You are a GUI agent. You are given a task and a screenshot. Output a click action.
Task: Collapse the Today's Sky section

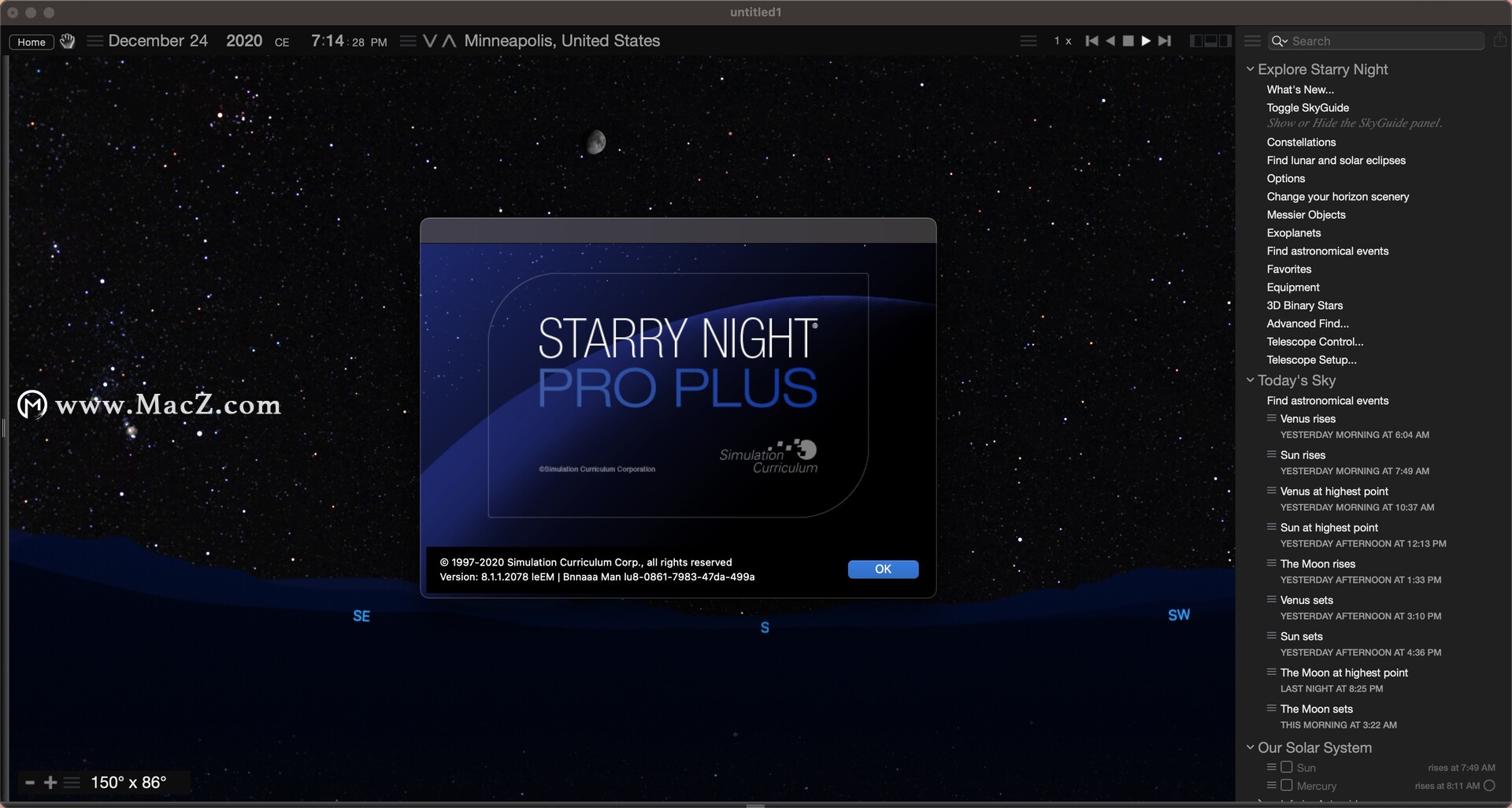pos(1250,380)
